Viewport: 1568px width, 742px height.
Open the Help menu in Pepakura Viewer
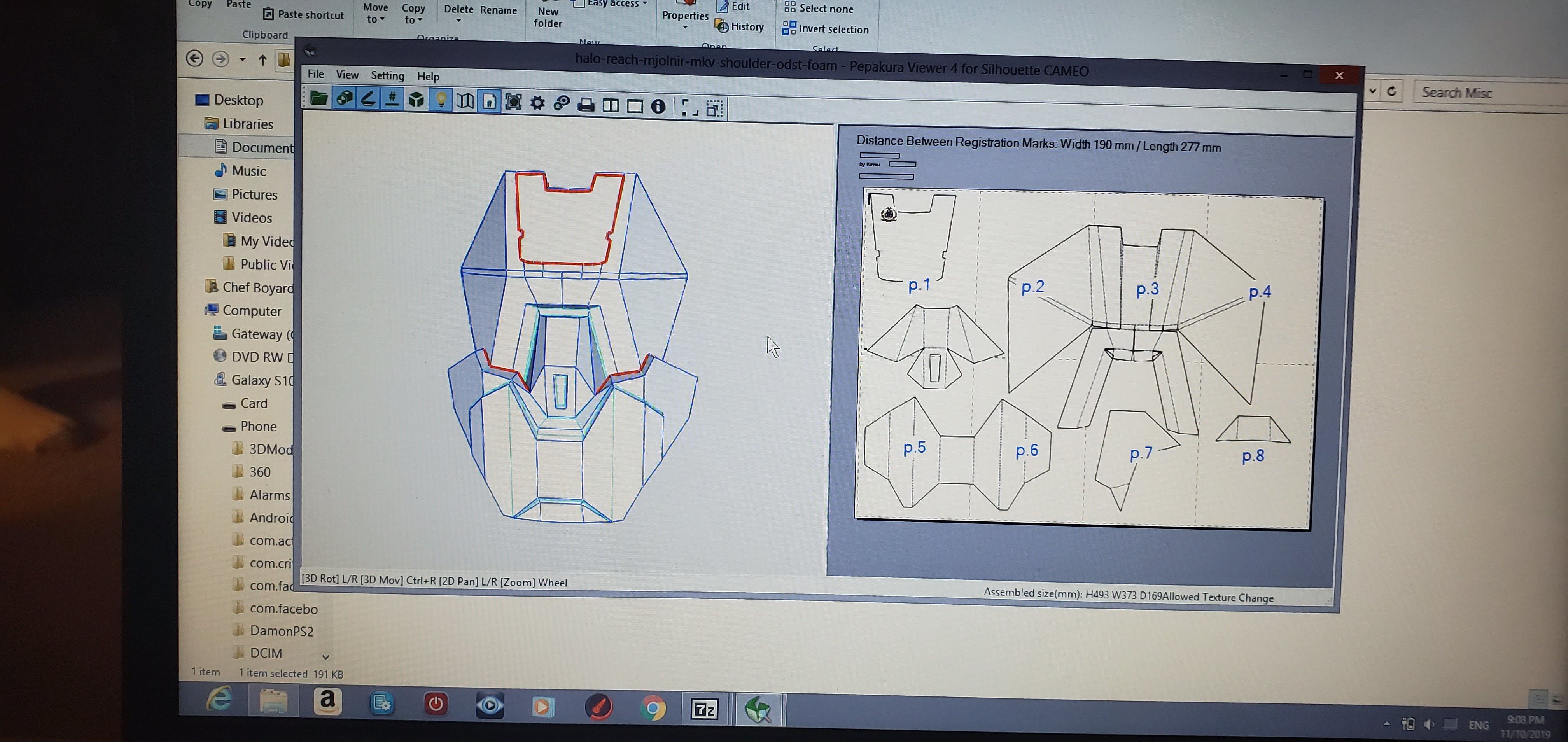[x=428, y=76]
